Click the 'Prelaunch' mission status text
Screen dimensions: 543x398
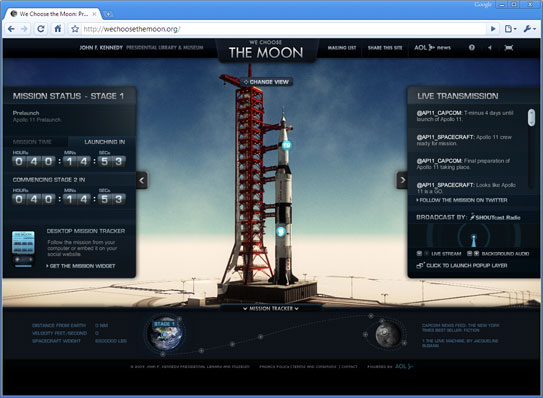pyautogui.click(x=26, y=113)
